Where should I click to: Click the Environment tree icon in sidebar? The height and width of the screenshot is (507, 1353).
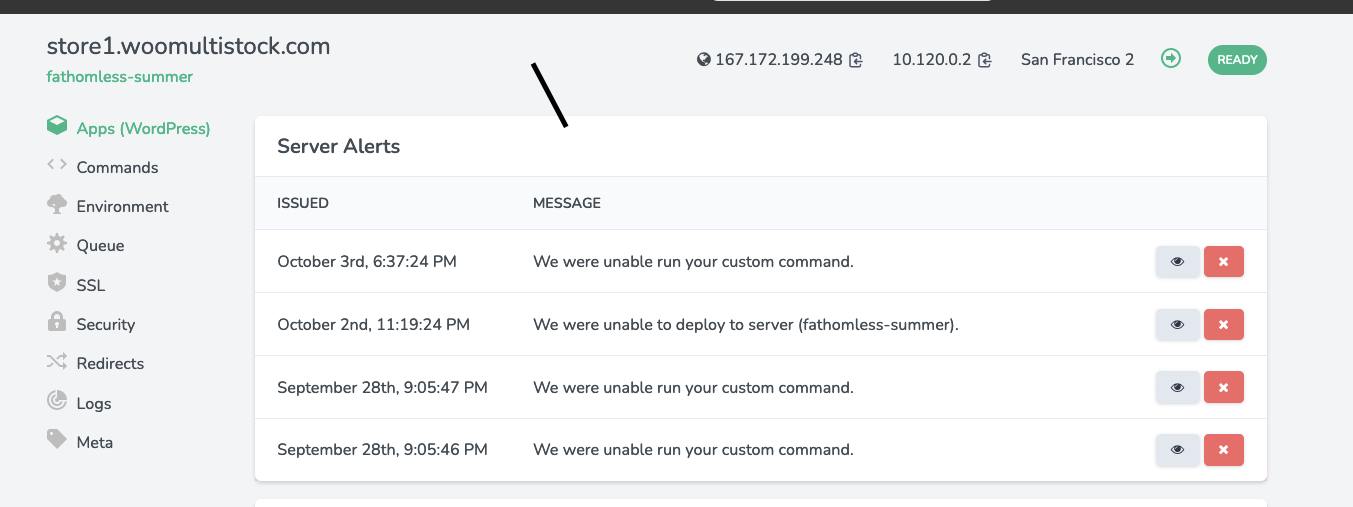tap(57, 205)
